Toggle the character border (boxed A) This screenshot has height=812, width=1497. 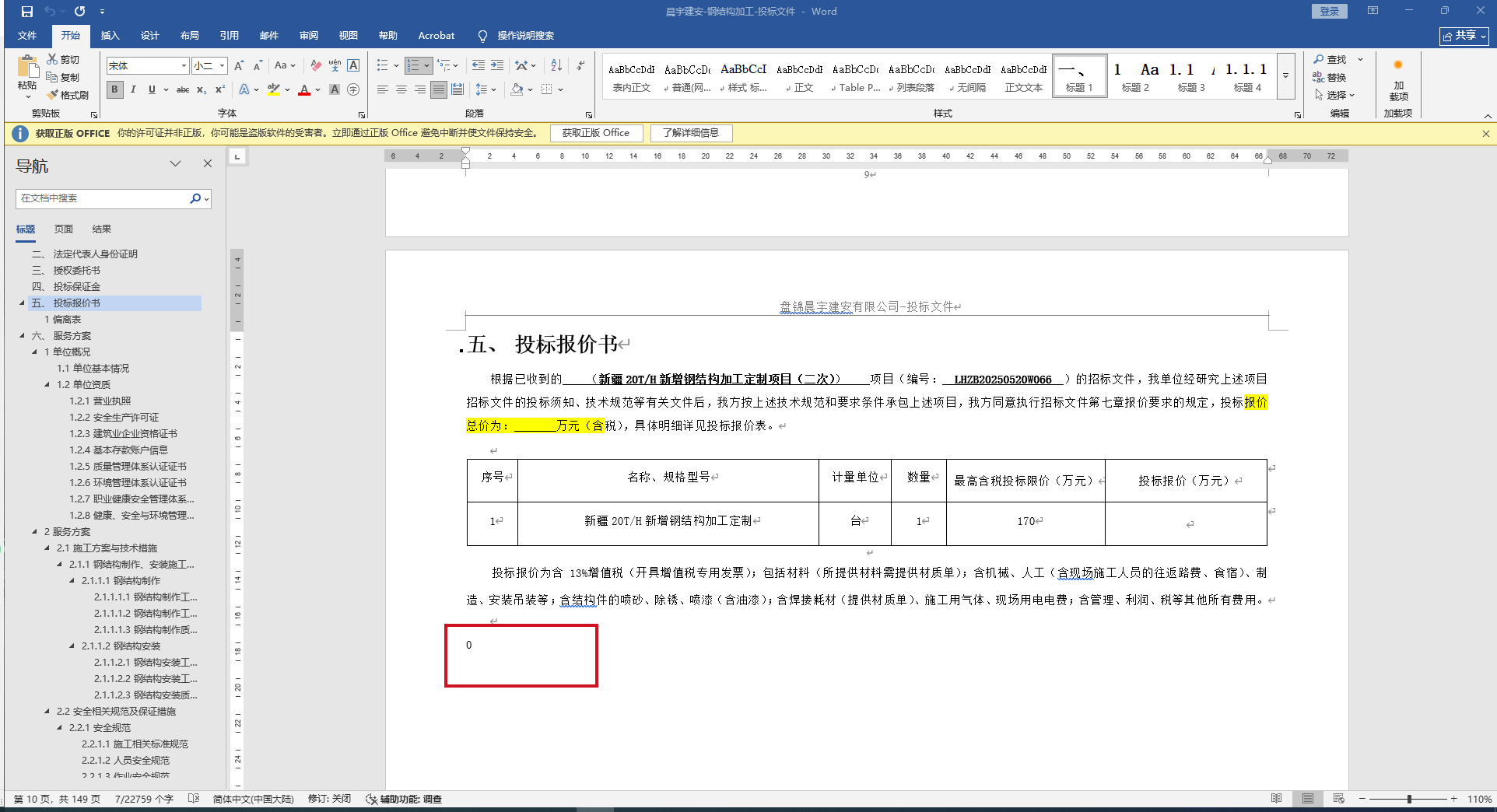(x=353, y=66)
